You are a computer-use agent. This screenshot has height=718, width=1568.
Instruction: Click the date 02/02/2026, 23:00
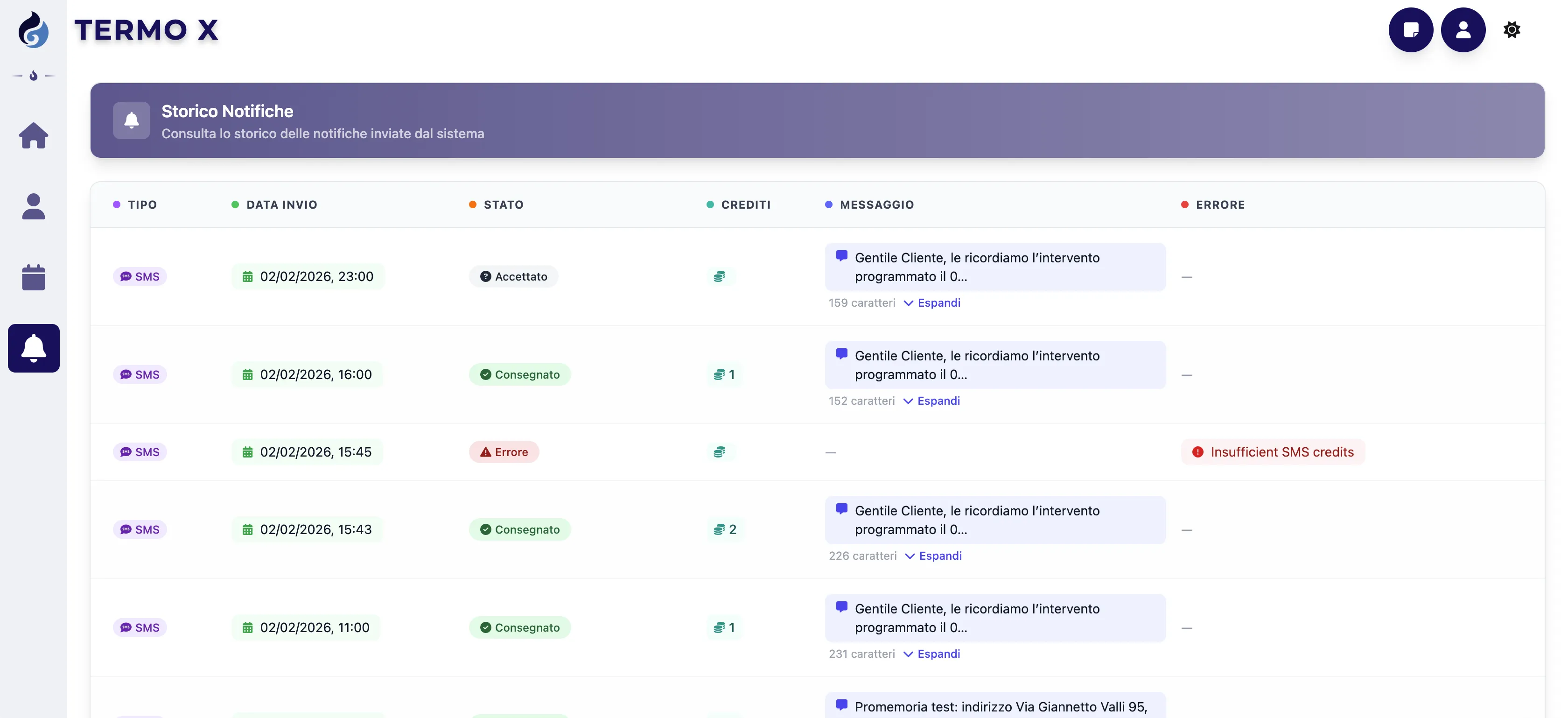click(x=308, y=276)
